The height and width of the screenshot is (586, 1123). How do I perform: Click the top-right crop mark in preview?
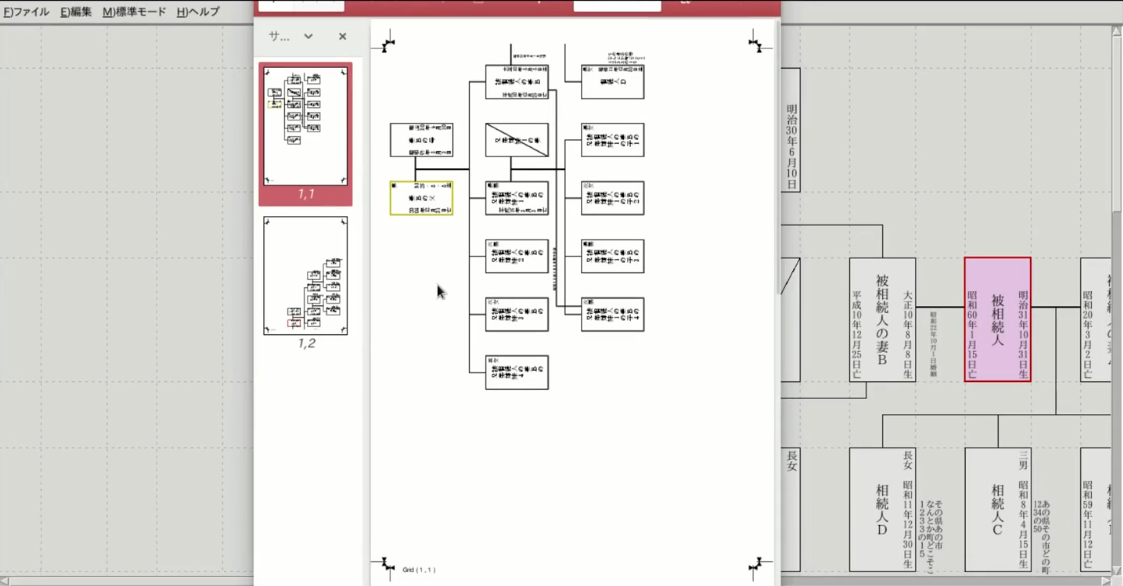(762, 43)
